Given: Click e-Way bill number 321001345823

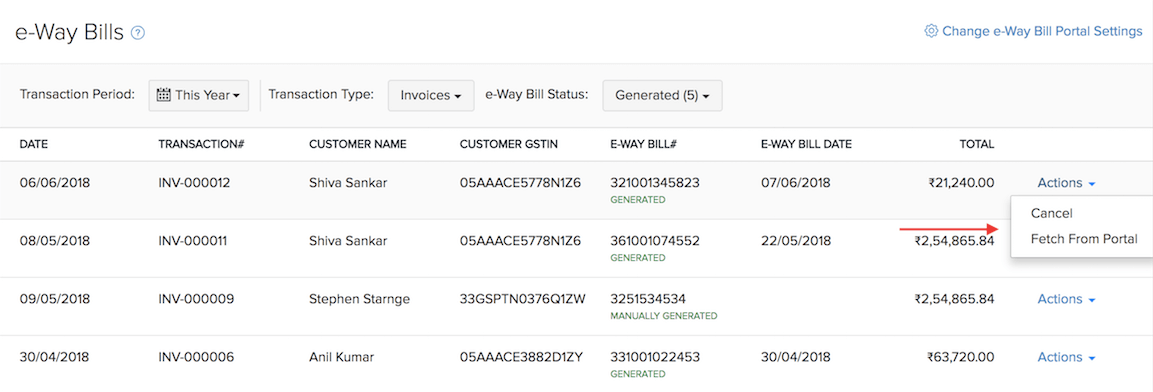Looking at the screenshot, I should pos(654,182).
